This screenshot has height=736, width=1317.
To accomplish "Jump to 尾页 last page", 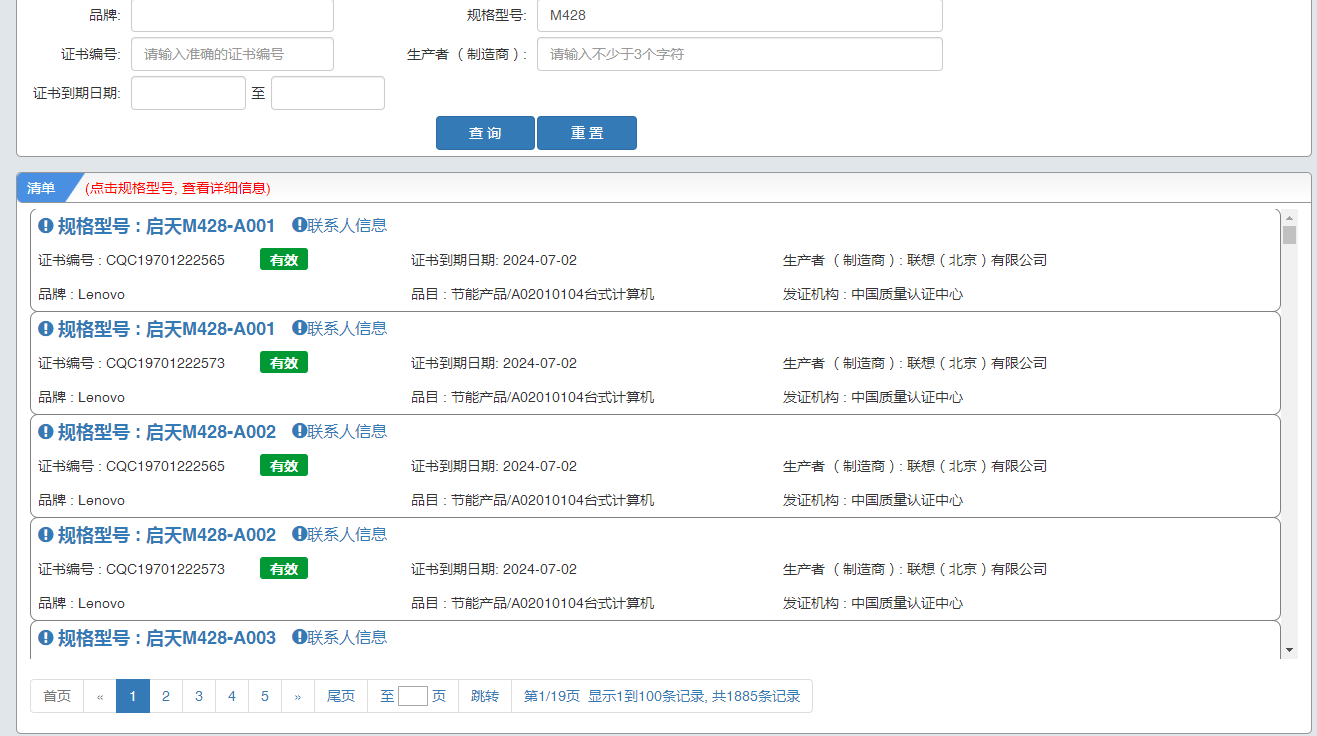I will [341, 696].
